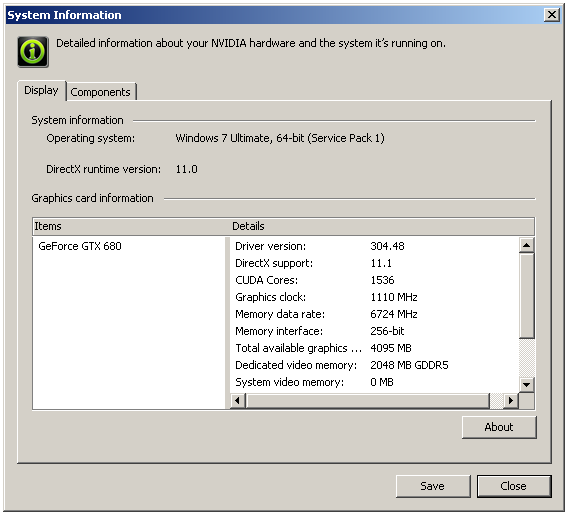Click the details scroll up arrow
Screen dimensions: 568x517
pyautogui.click(x=526, y=245)
